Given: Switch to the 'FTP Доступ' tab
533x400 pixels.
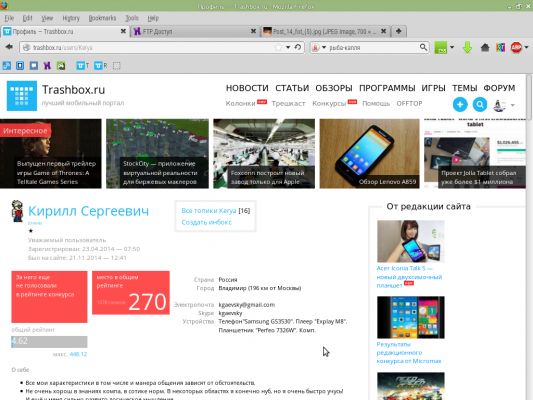Looking at the screenshot, I should click(x=194, y=31).
